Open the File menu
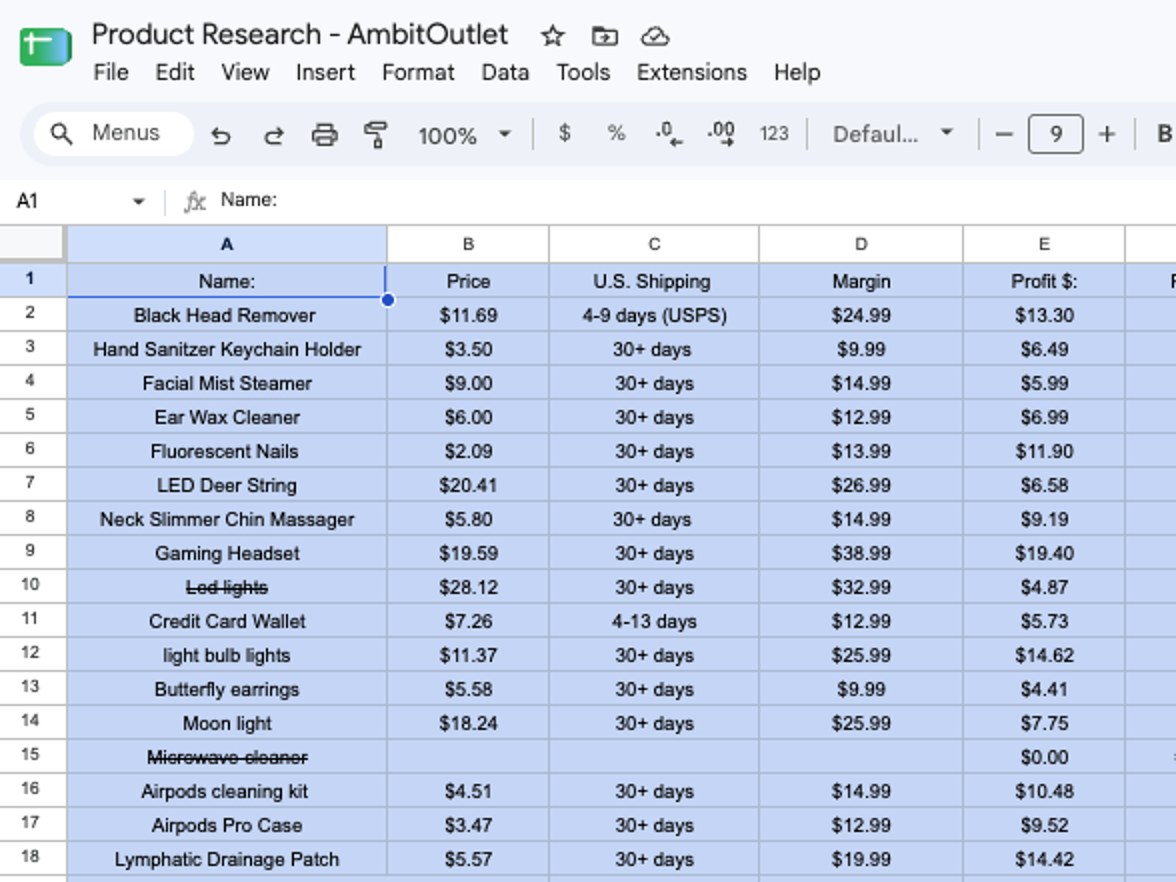This screenshot has height=882, width=1176. pos(111,72)
